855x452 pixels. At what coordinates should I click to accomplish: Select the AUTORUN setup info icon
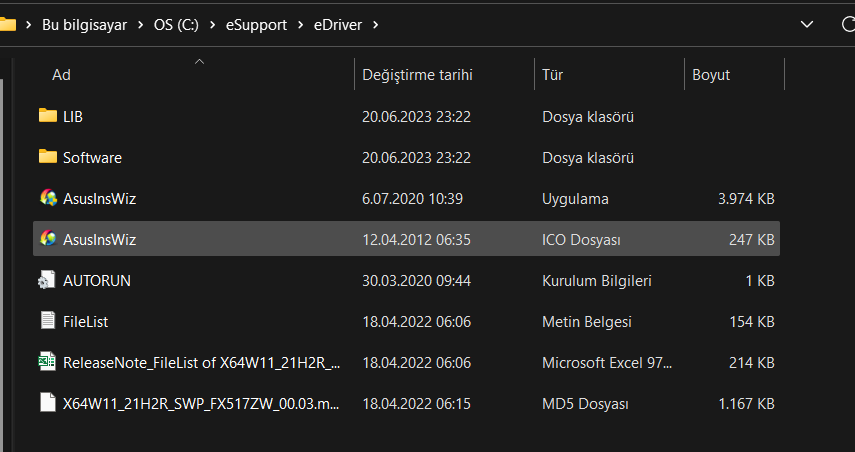pyautogui.click(x=47, y=280)
